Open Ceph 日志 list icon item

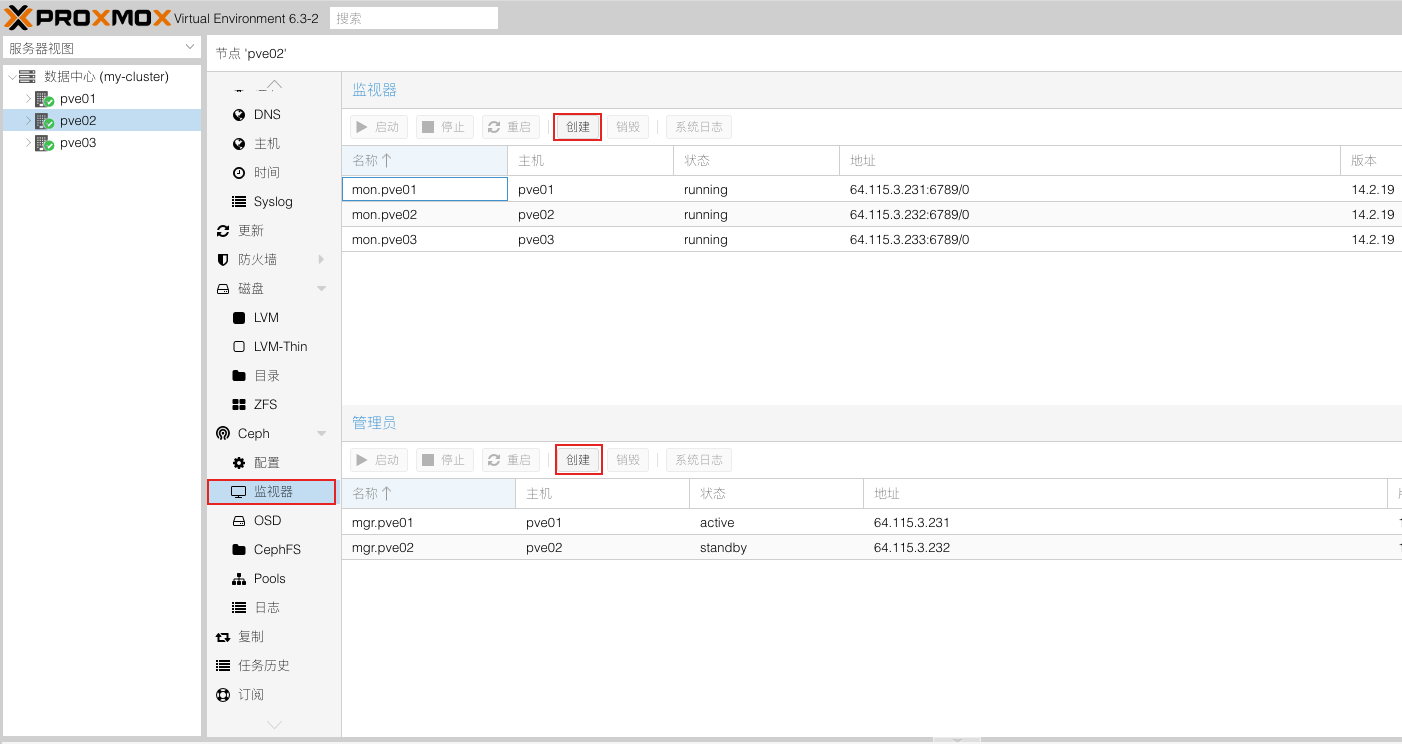point(239,608)
